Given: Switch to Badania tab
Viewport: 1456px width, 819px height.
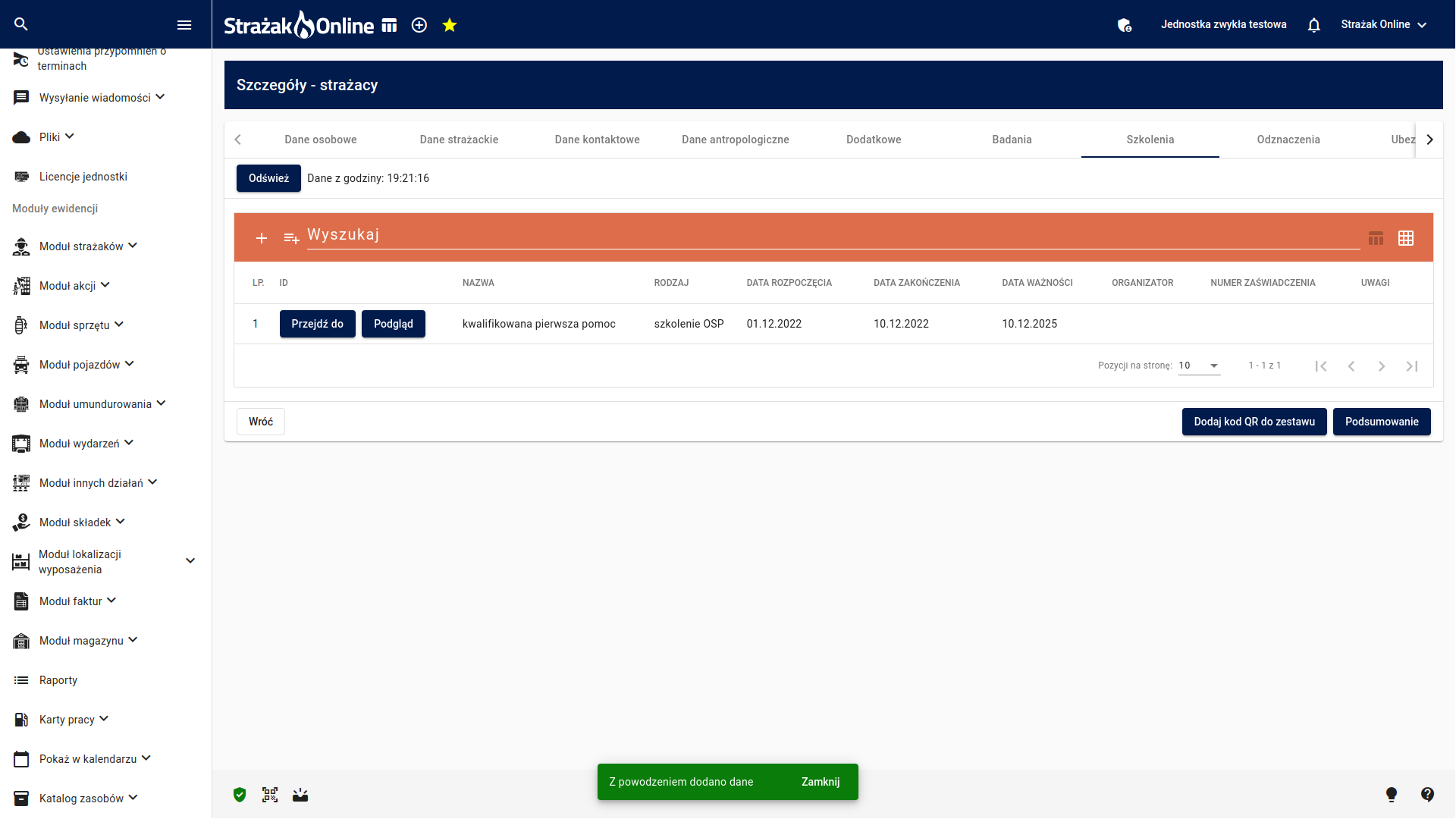Looking at the screenshot, I should 1012,140.
